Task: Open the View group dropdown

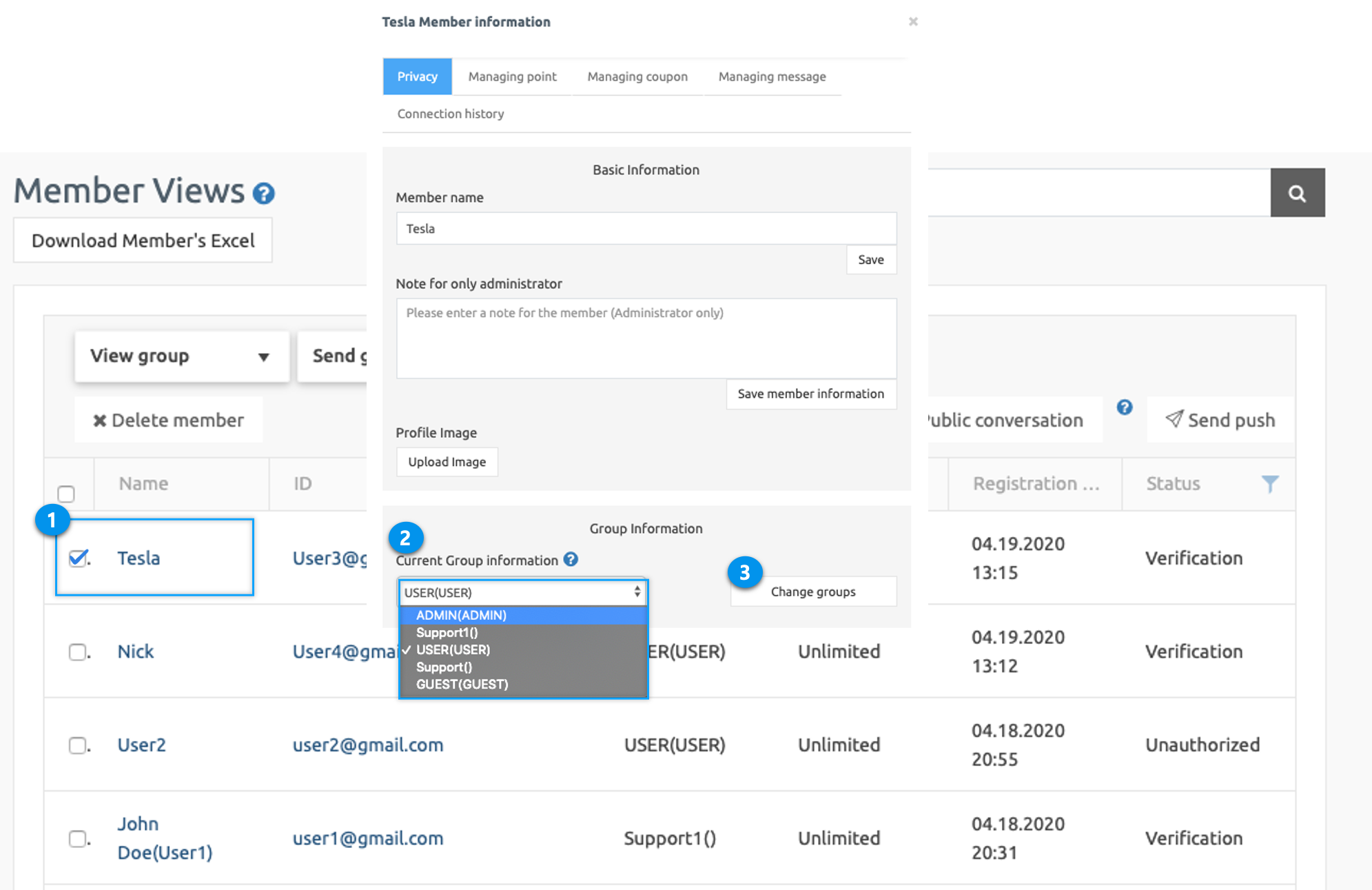Action: click(181, 356)
